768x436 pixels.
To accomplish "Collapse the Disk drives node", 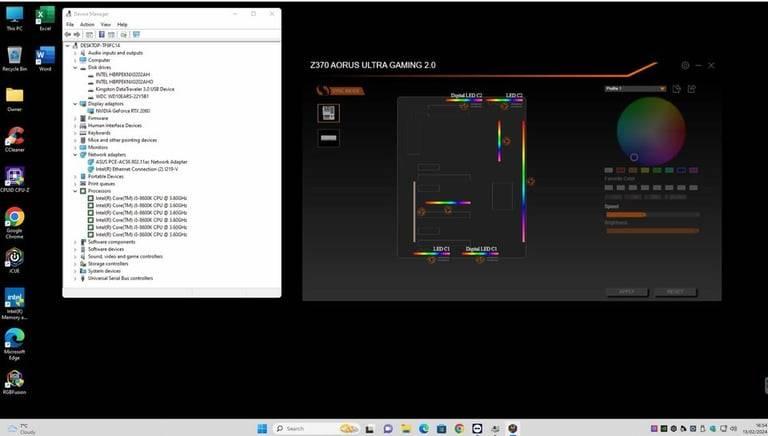I will (x=75, y=68).
